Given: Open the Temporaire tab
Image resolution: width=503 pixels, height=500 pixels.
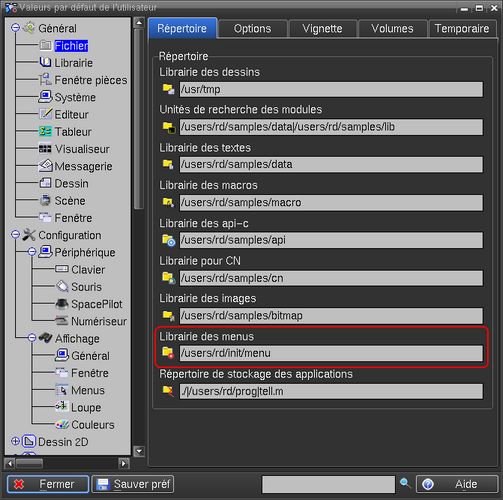Looking at the screenshot, I should pos(462,29).
